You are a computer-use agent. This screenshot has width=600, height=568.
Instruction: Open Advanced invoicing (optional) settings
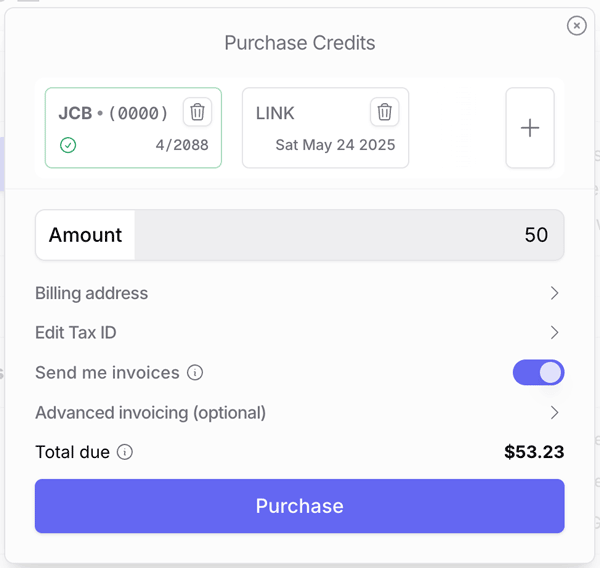300,413
